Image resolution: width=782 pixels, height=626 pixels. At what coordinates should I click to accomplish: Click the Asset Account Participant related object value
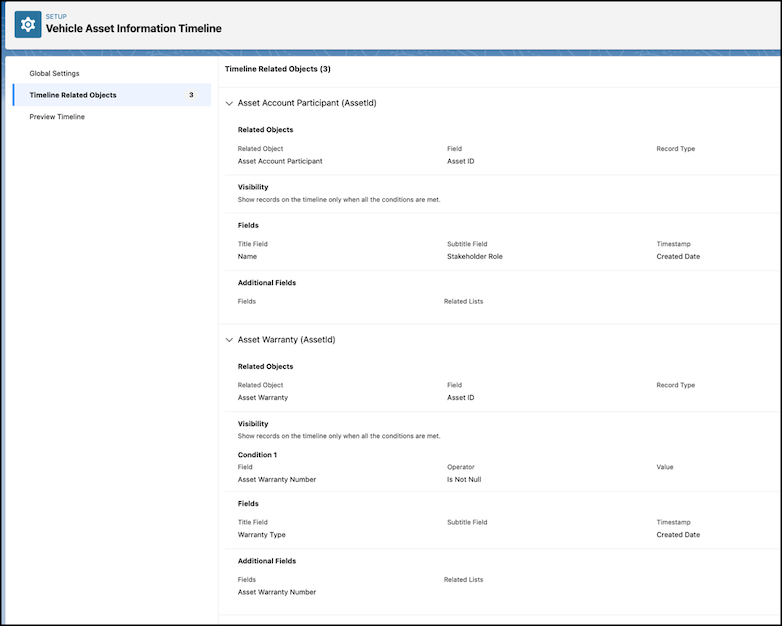[x=280, y=161]
